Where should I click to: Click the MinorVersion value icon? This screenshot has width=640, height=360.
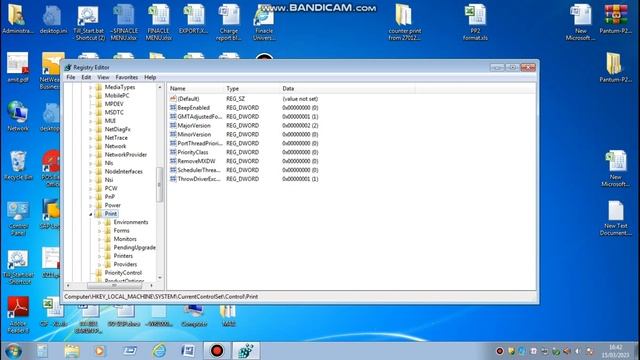(173, 134)
